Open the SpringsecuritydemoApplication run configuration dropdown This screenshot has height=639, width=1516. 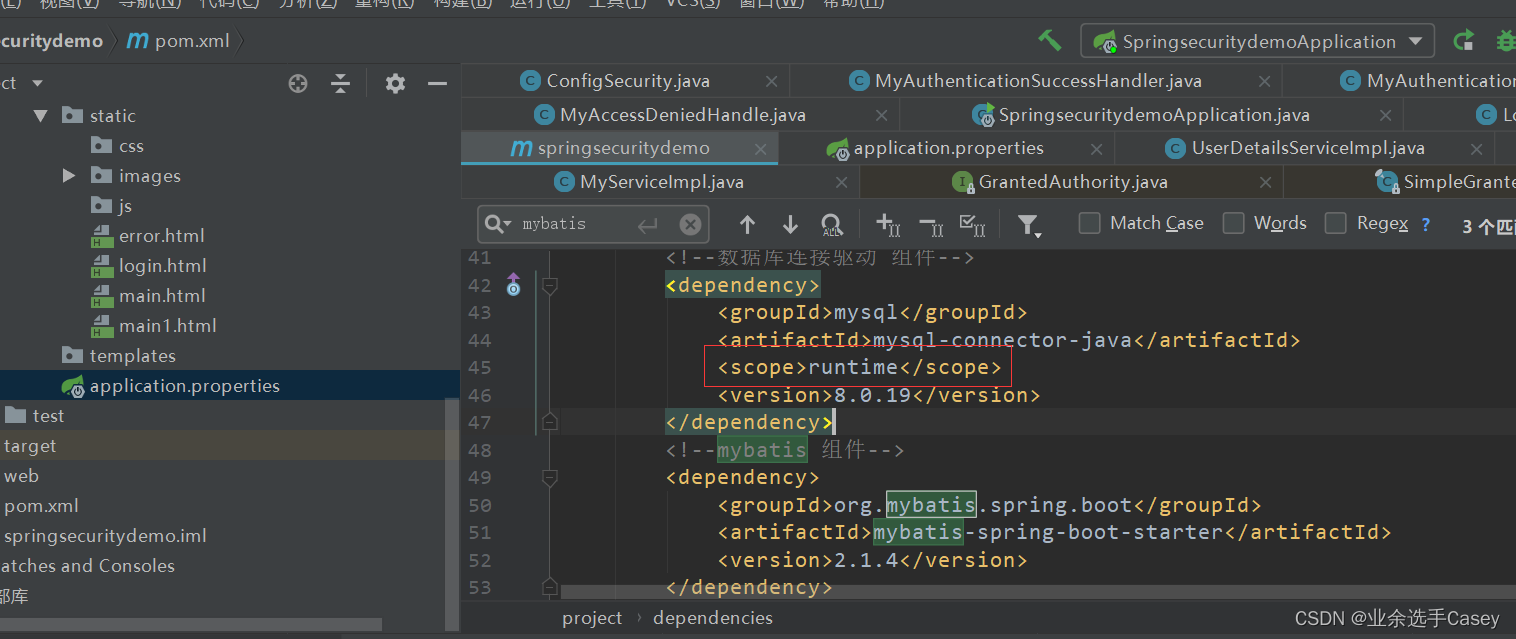pos(1258,41)
